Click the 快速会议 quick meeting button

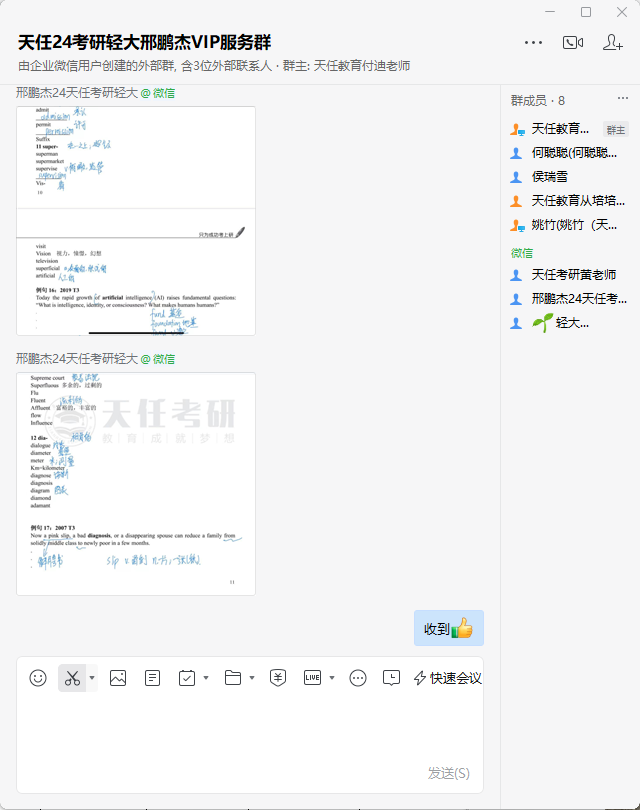448,678
